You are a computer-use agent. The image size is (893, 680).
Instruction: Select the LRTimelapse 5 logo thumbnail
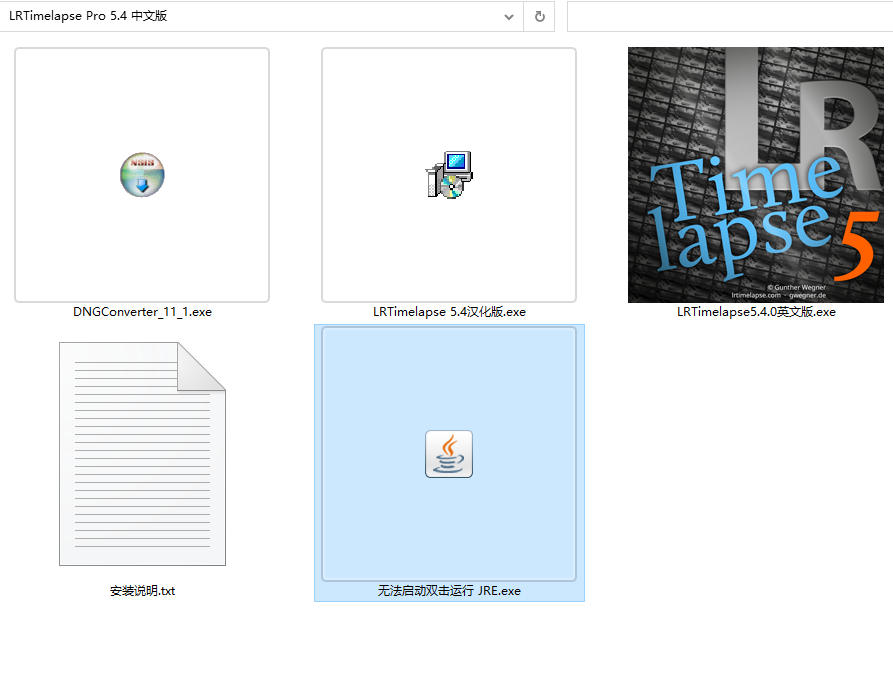[x=756, y=175]
